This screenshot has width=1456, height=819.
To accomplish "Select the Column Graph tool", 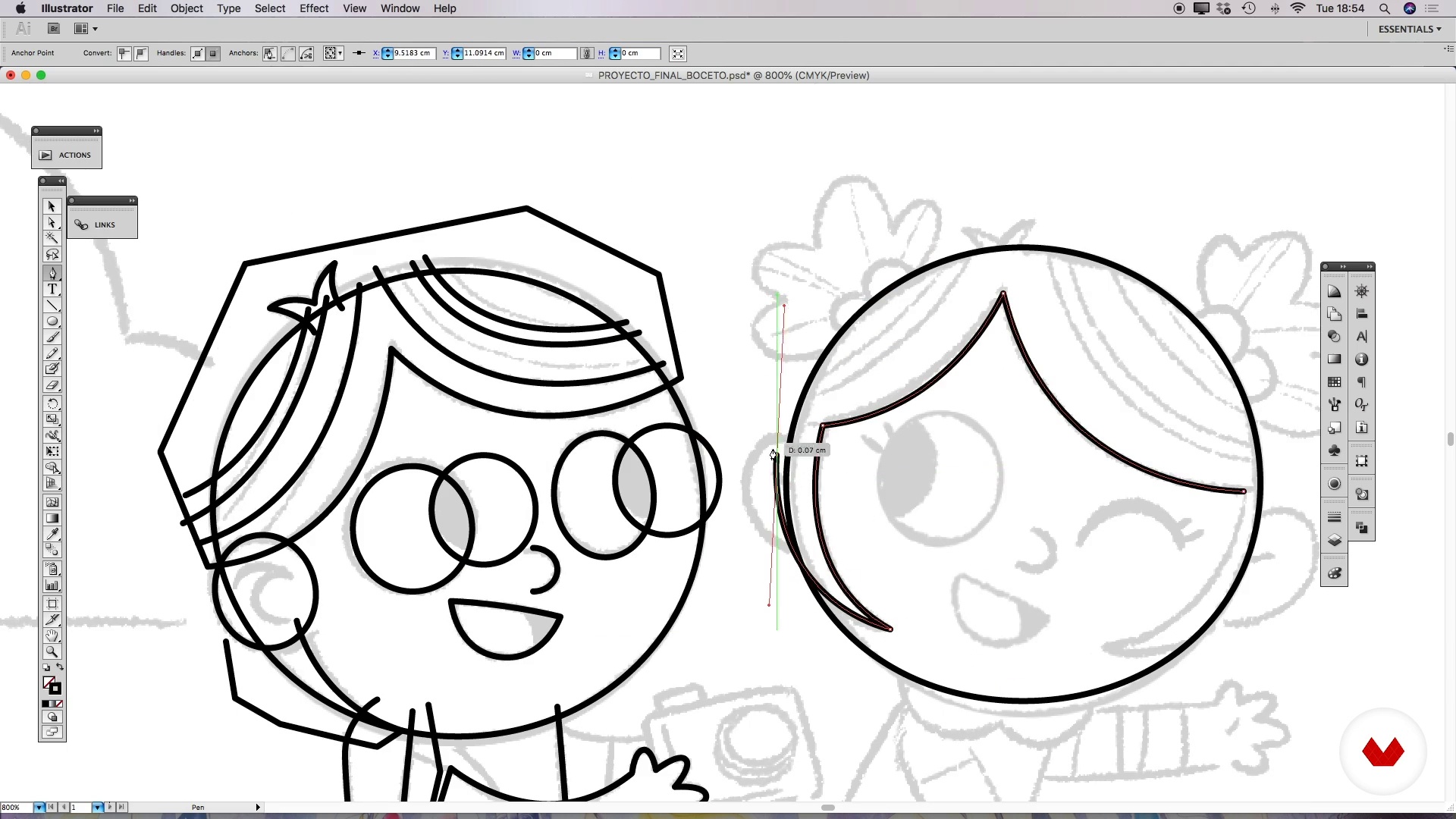I will click(x=52, y=585).
